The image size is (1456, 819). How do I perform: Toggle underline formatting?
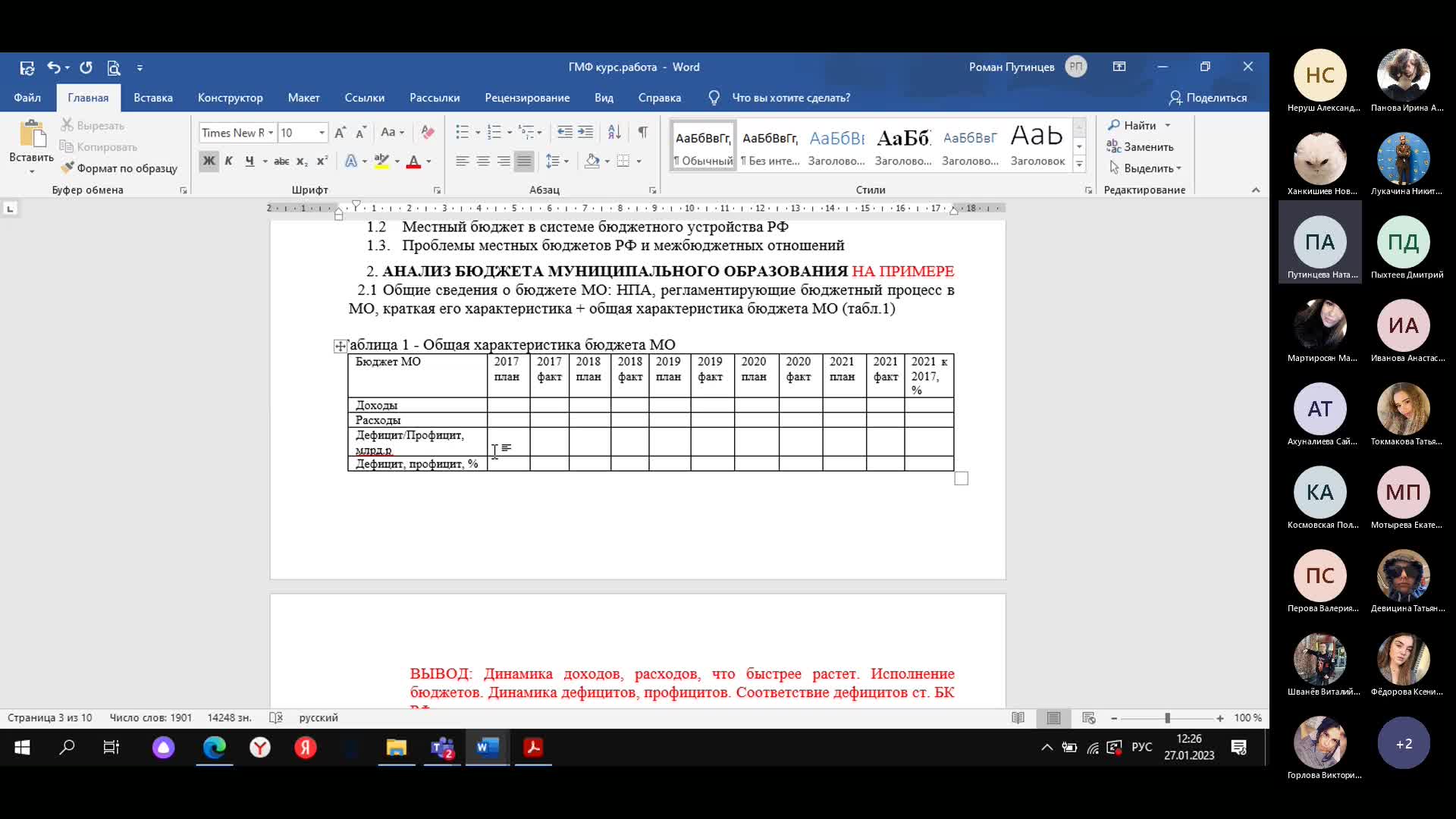249,161
